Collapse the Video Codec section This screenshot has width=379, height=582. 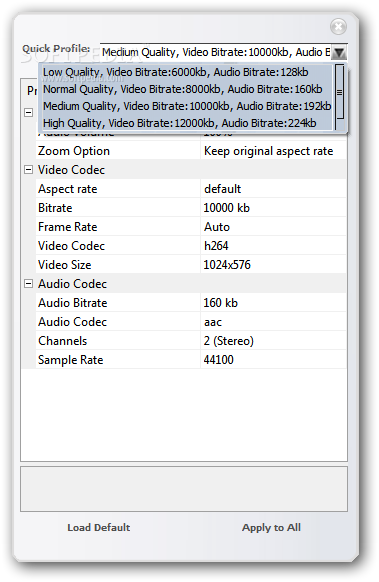pyautogui.click(x=28, y=170)
